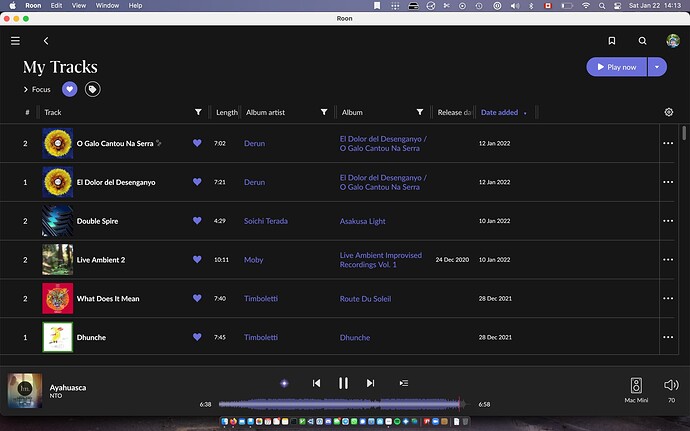Filter by Album funnel icon
The image size is (690, 431).
pyautogui.click(x=420, y=112)
